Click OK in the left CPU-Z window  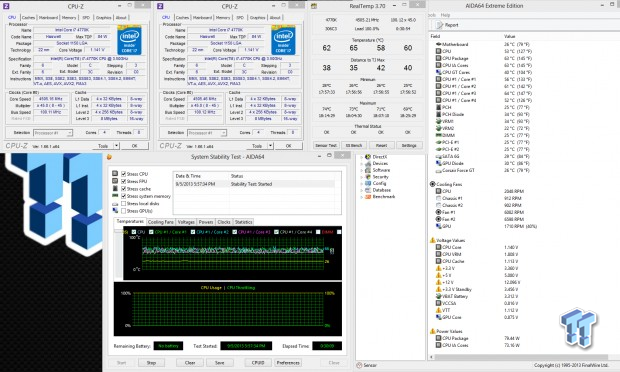[134, 146]
